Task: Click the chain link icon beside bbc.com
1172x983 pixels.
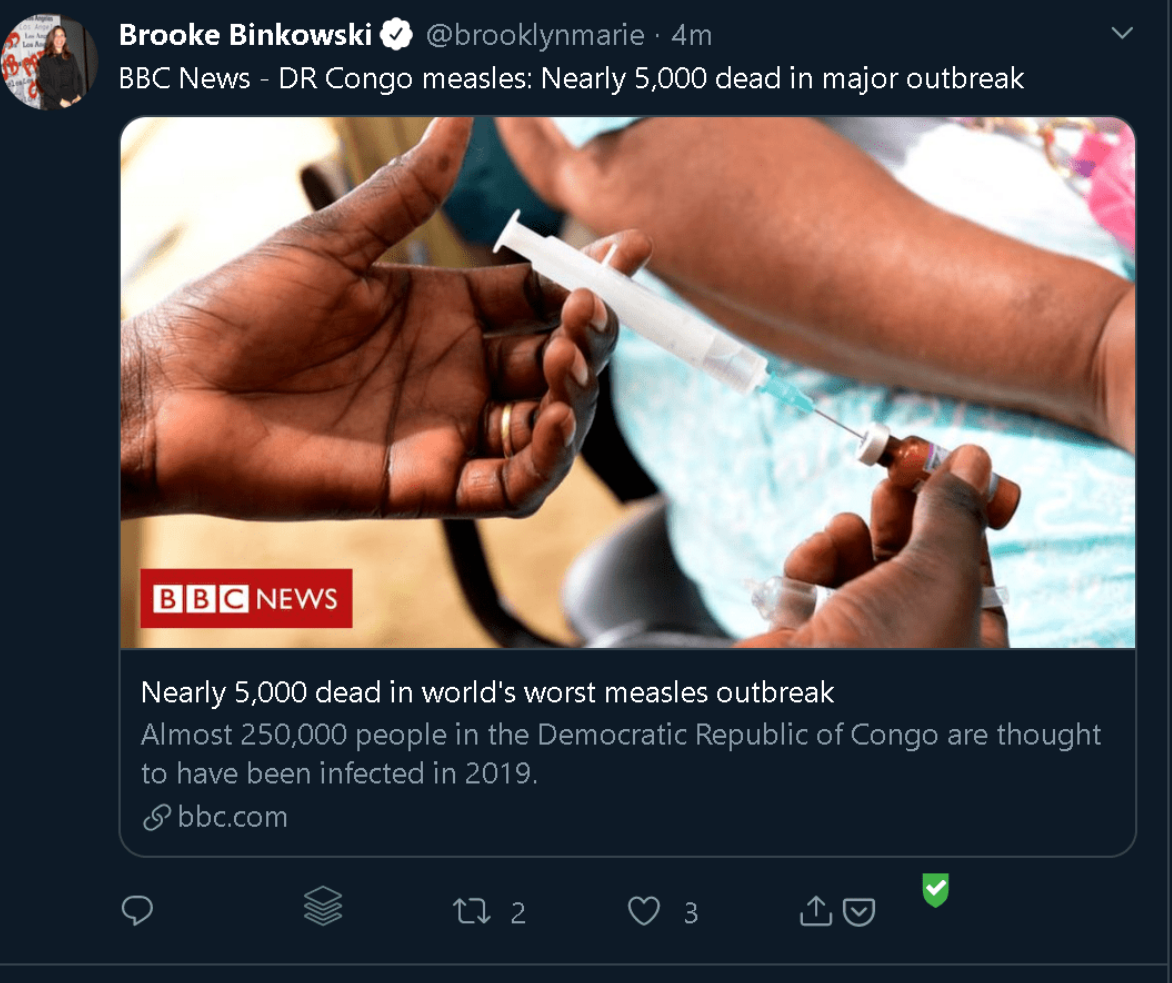Action: tap(156, 818)
